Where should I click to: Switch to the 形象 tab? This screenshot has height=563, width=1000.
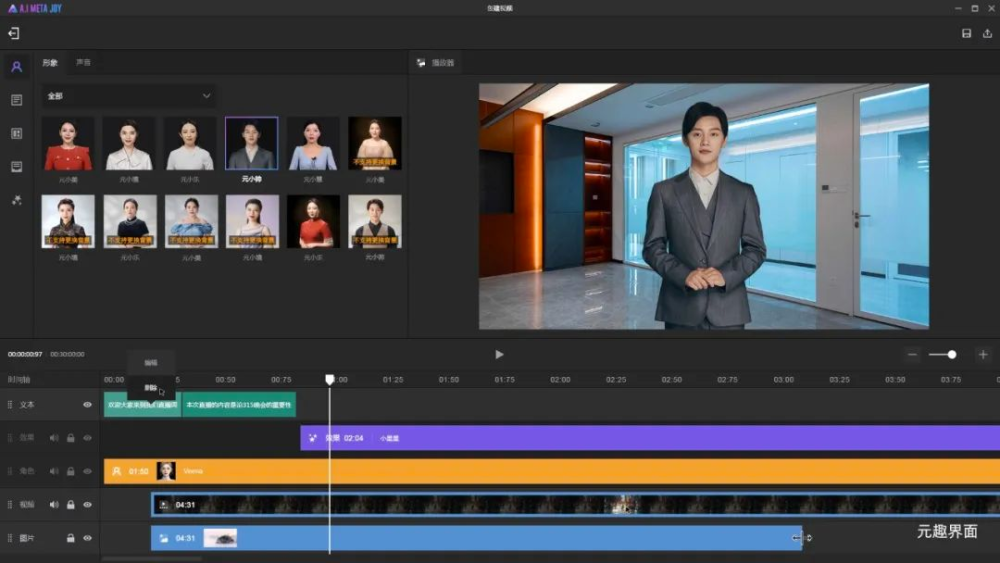[50, 62]
